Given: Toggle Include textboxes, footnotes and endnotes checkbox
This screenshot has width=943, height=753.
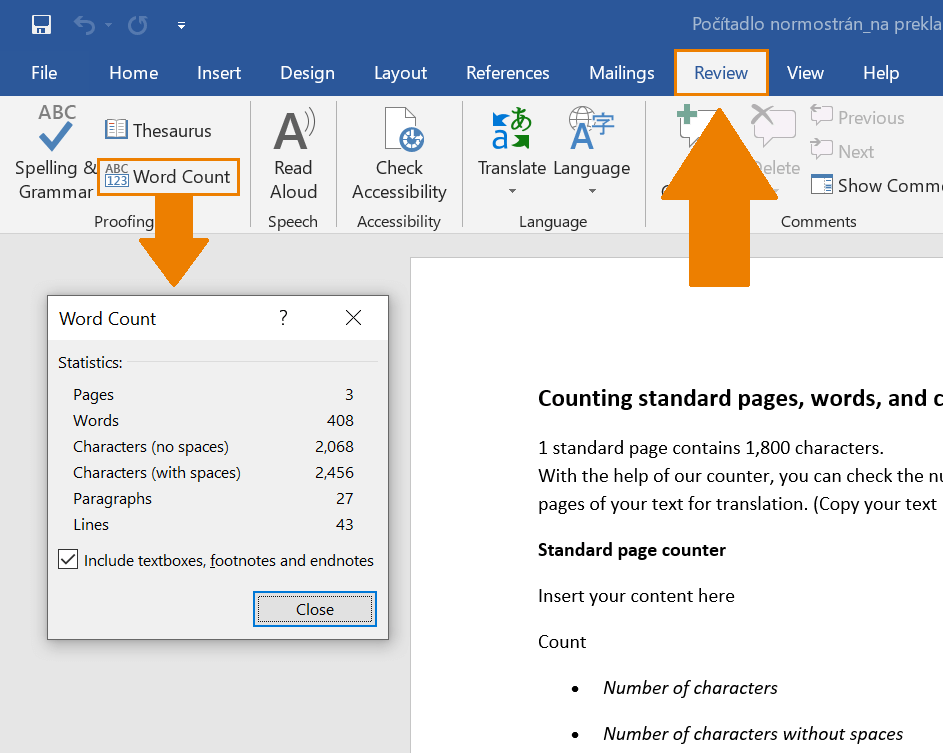Looking at the screenshot, I should point(68,560).
